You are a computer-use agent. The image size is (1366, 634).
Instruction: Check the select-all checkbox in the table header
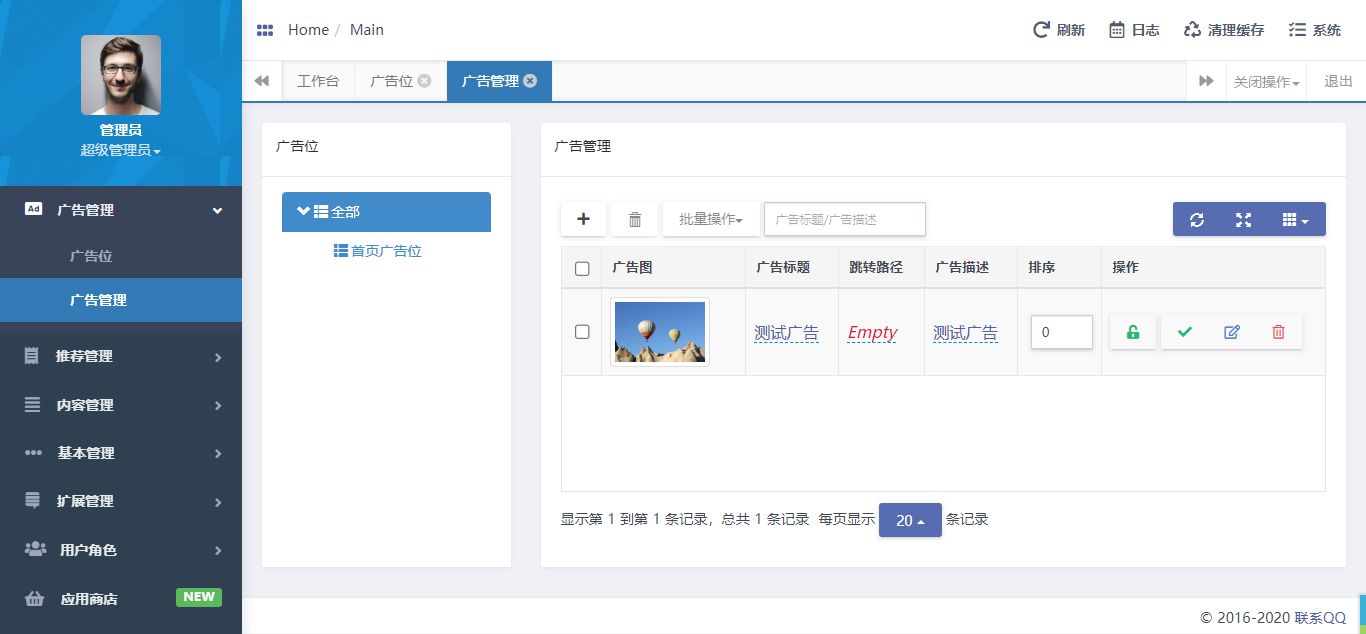pyautogui.click(x=582, y=268)
